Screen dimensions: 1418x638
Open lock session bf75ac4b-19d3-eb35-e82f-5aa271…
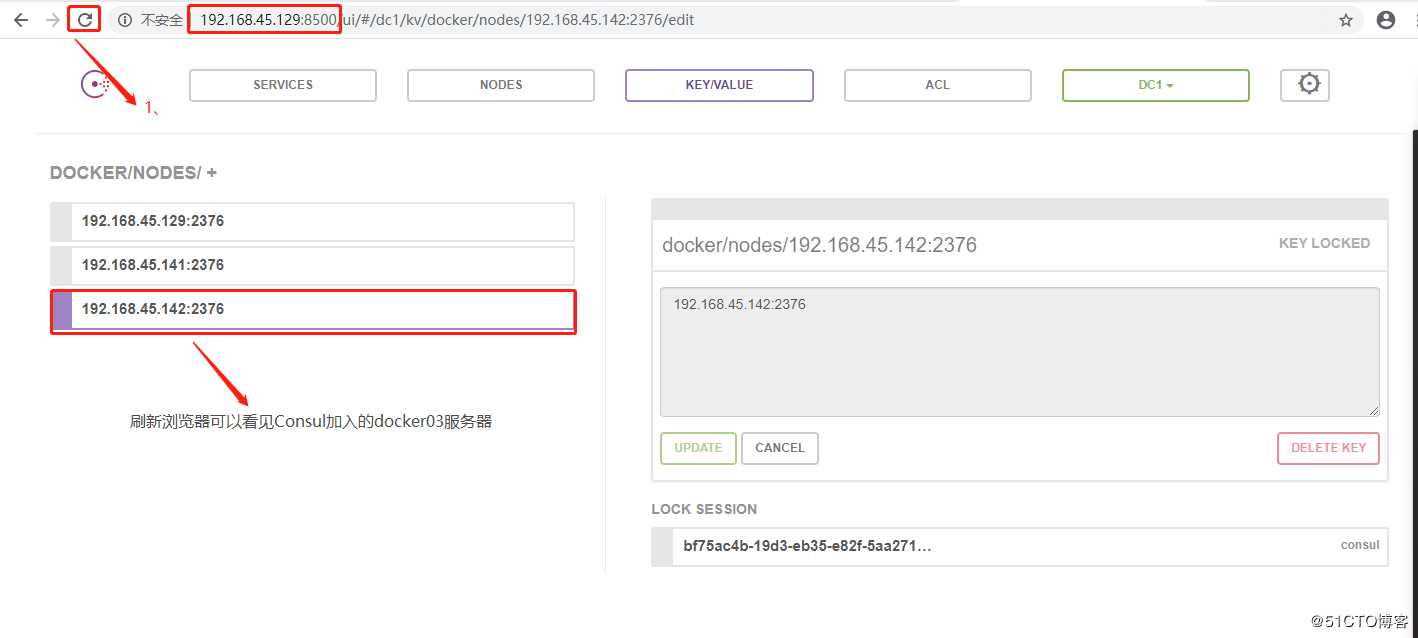(1019, 546)
